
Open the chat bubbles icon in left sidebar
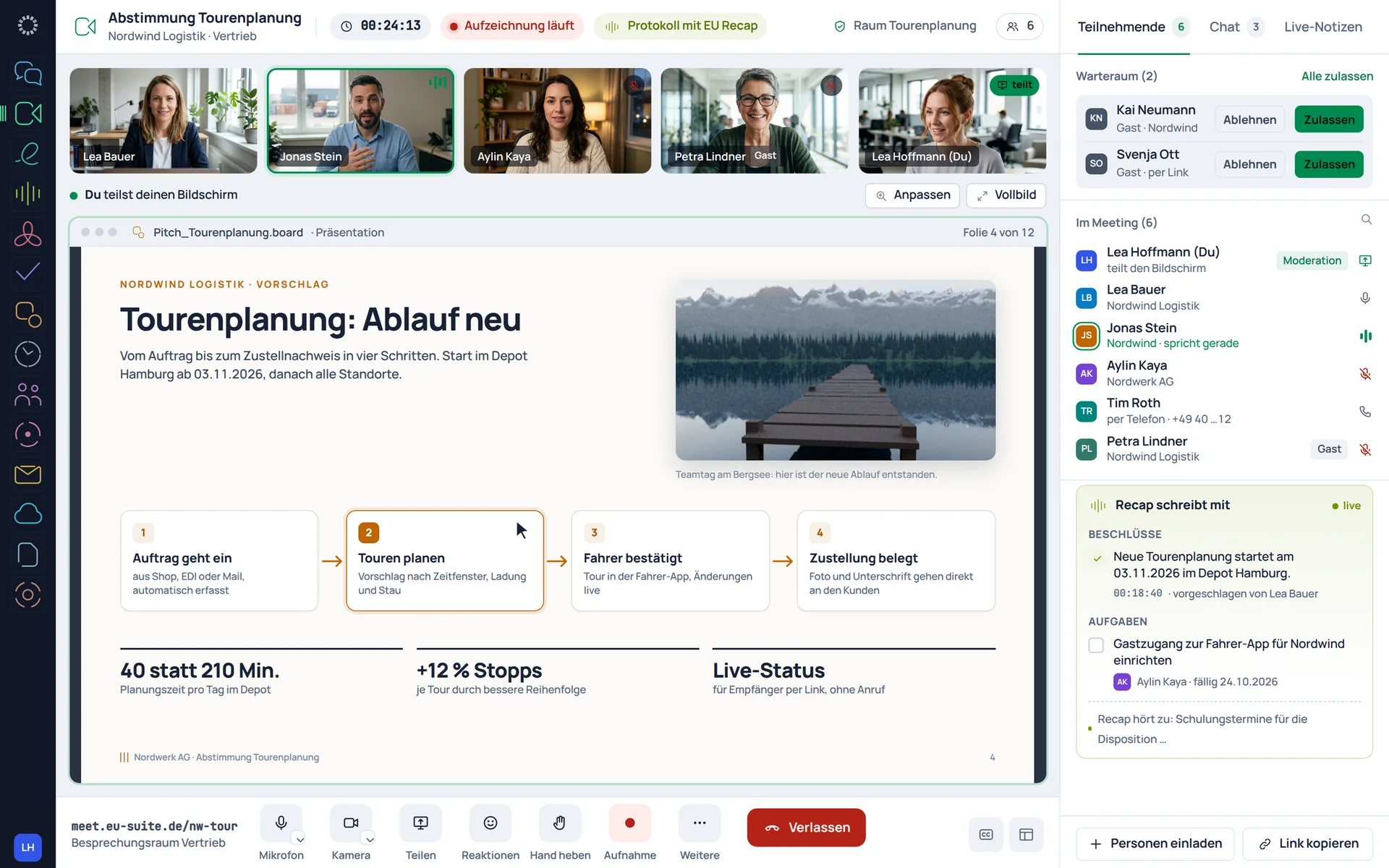tap(27, 73)
